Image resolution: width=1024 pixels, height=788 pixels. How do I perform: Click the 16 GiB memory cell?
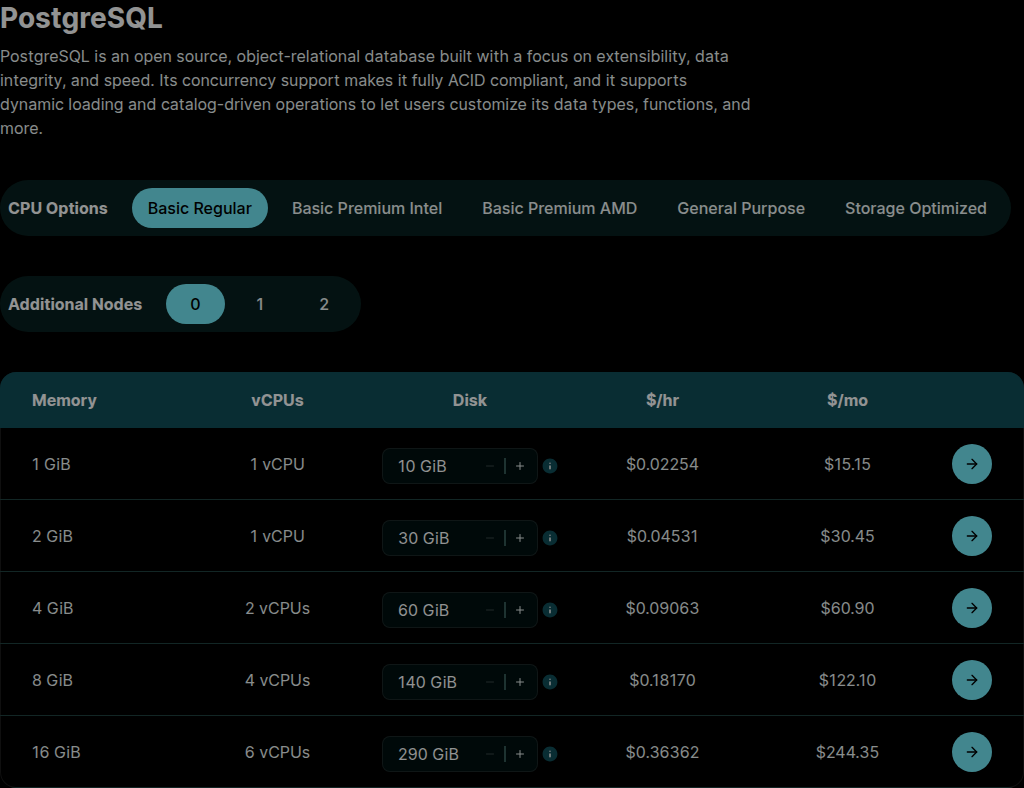coord(56,752)
